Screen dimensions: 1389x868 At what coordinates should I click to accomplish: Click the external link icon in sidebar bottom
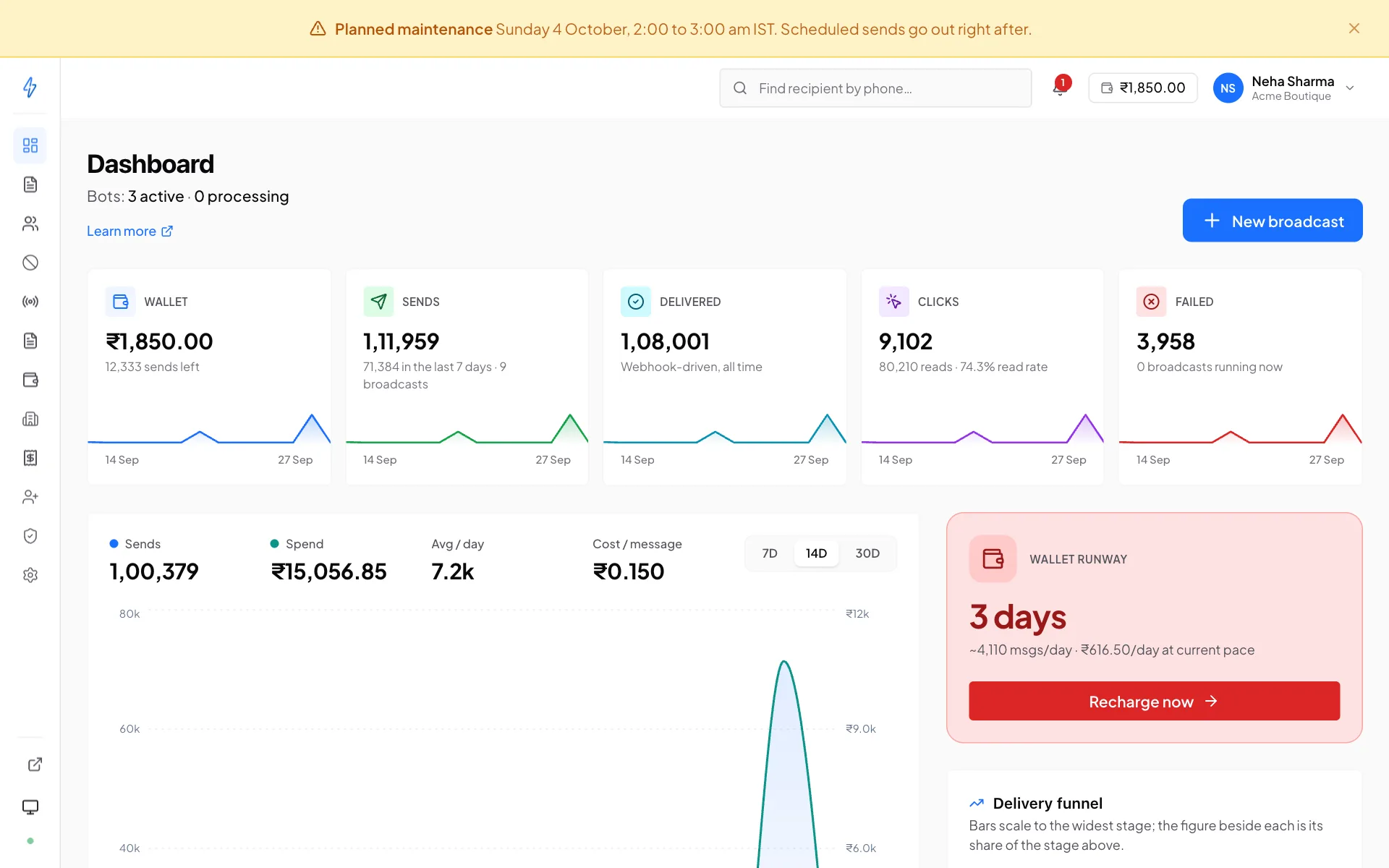(x=35, y=765)
